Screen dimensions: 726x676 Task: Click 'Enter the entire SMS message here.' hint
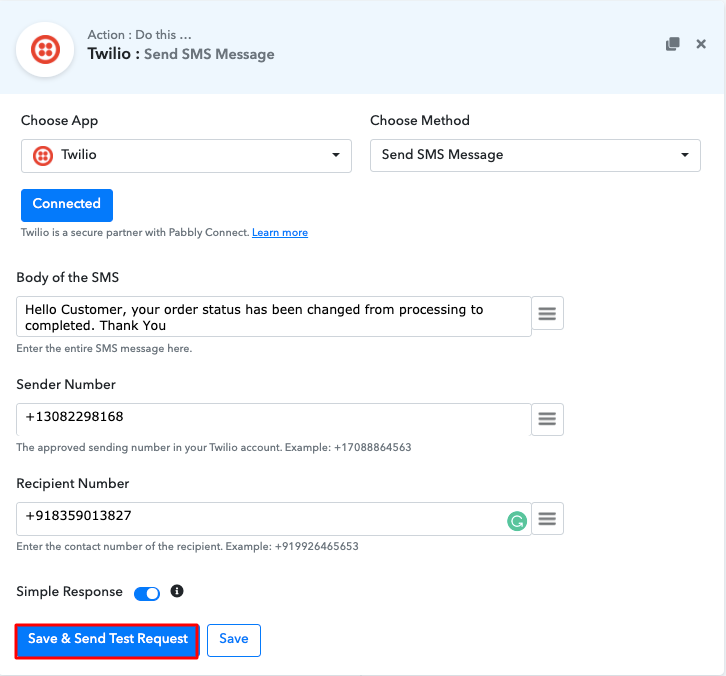point(104,348)
